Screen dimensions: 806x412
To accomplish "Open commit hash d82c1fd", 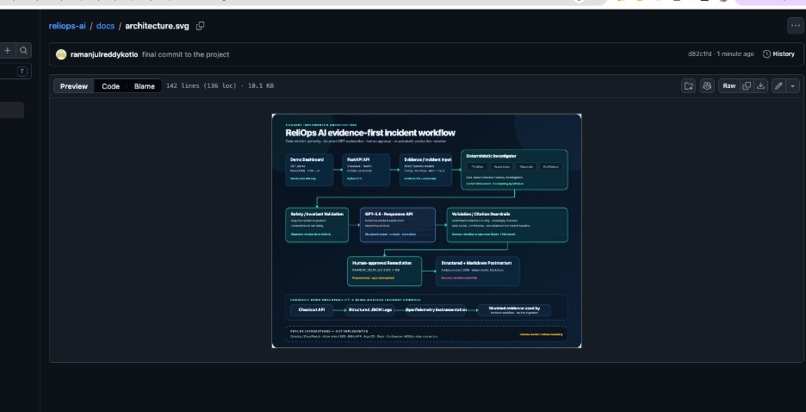I will tap(699, 54).
